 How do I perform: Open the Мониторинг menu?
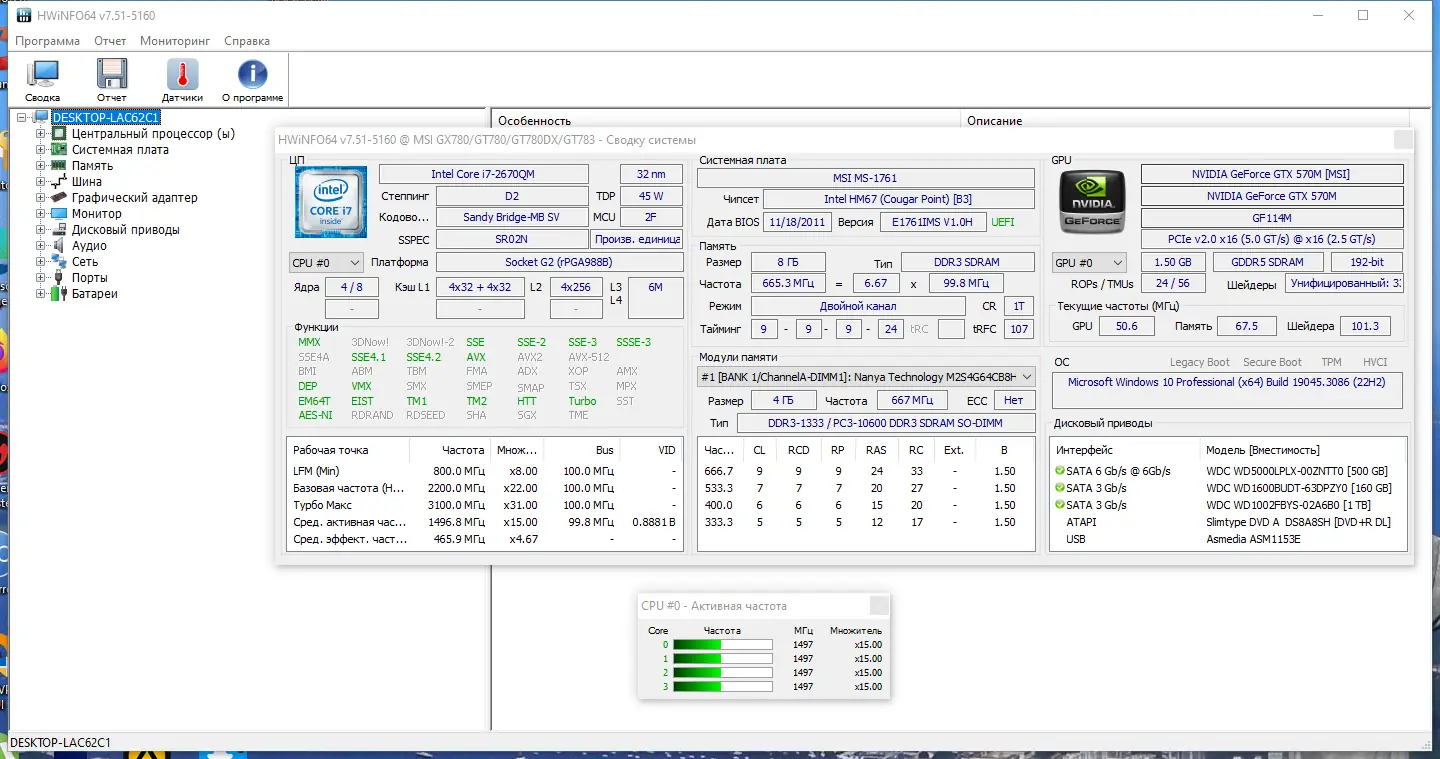tap(175, 41)
